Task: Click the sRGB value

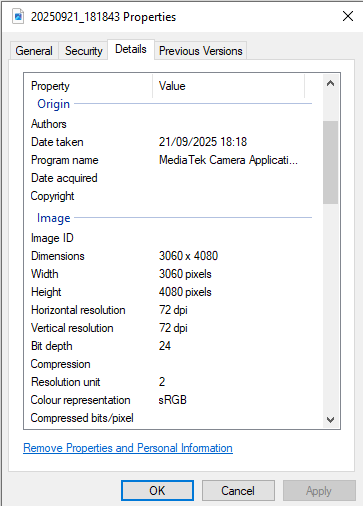Action: pos(173,400)
